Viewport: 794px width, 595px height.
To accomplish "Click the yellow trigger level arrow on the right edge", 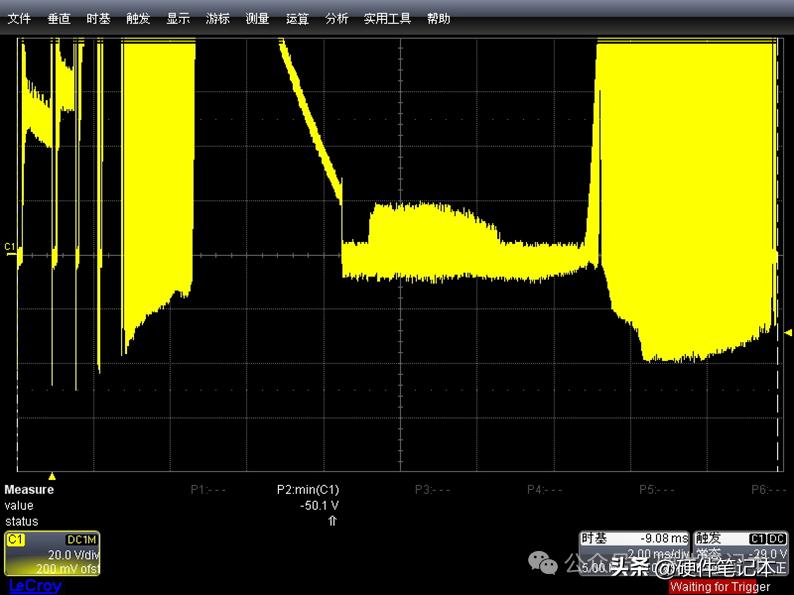I will tap(788, 332).
